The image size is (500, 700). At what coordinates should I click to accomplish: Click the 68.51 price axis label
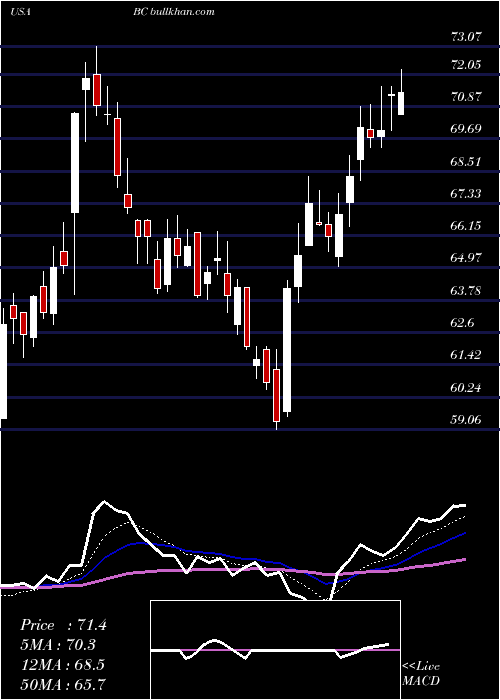tap(467, 162)
